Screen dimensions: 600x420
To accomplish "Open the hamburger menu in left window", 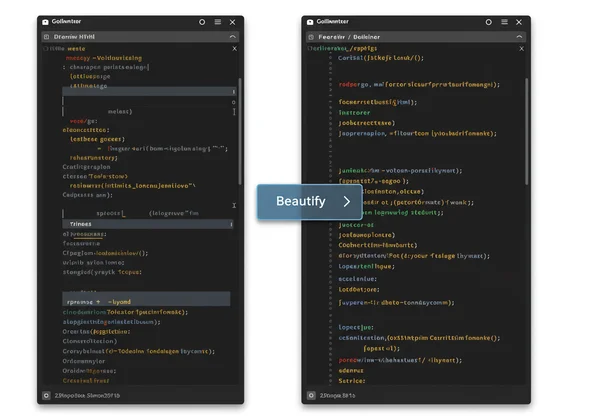I will (218, 22).
